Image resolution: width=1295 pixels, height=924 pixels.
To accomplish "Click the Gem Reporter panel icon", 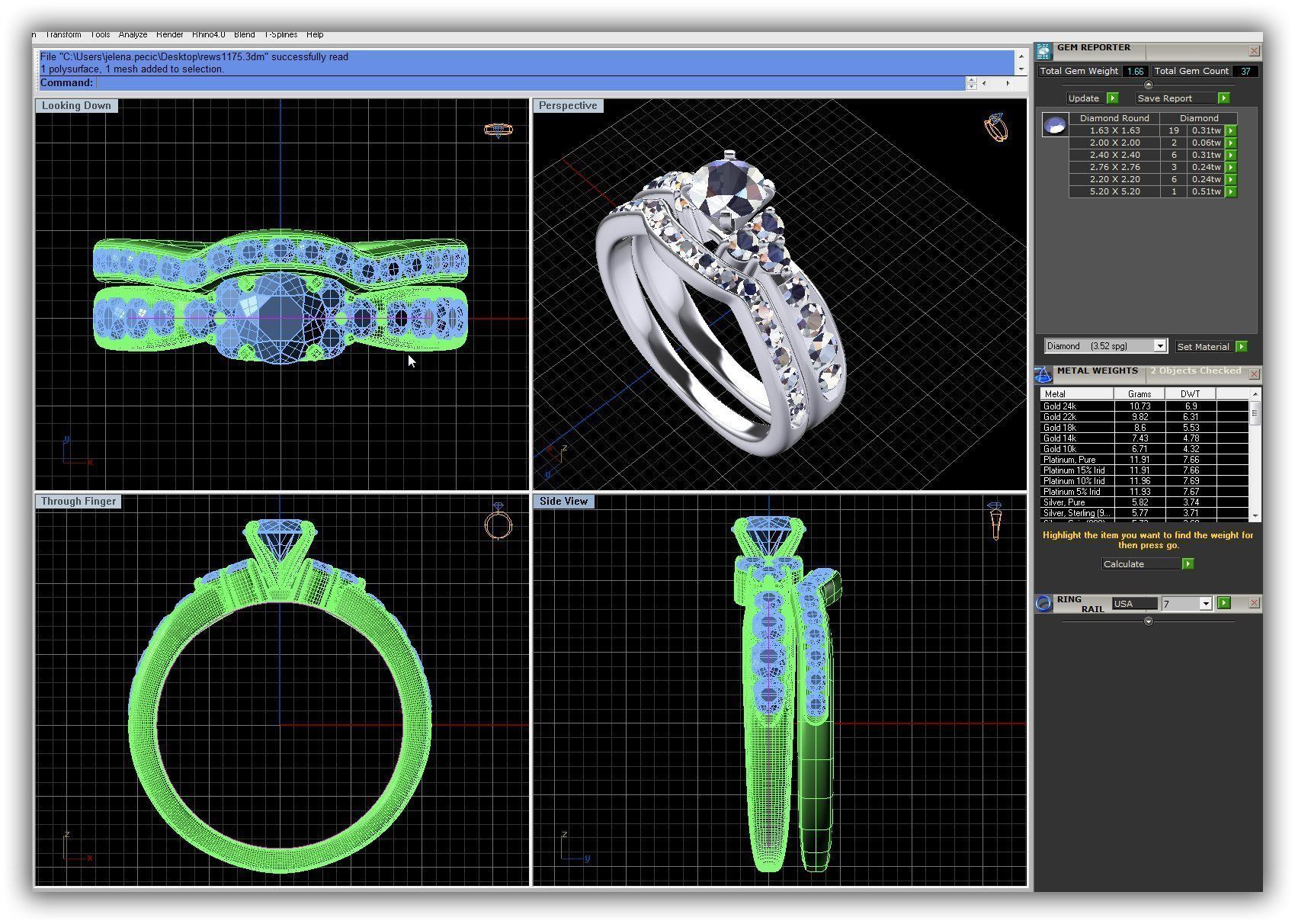I will coord(1043,51).
